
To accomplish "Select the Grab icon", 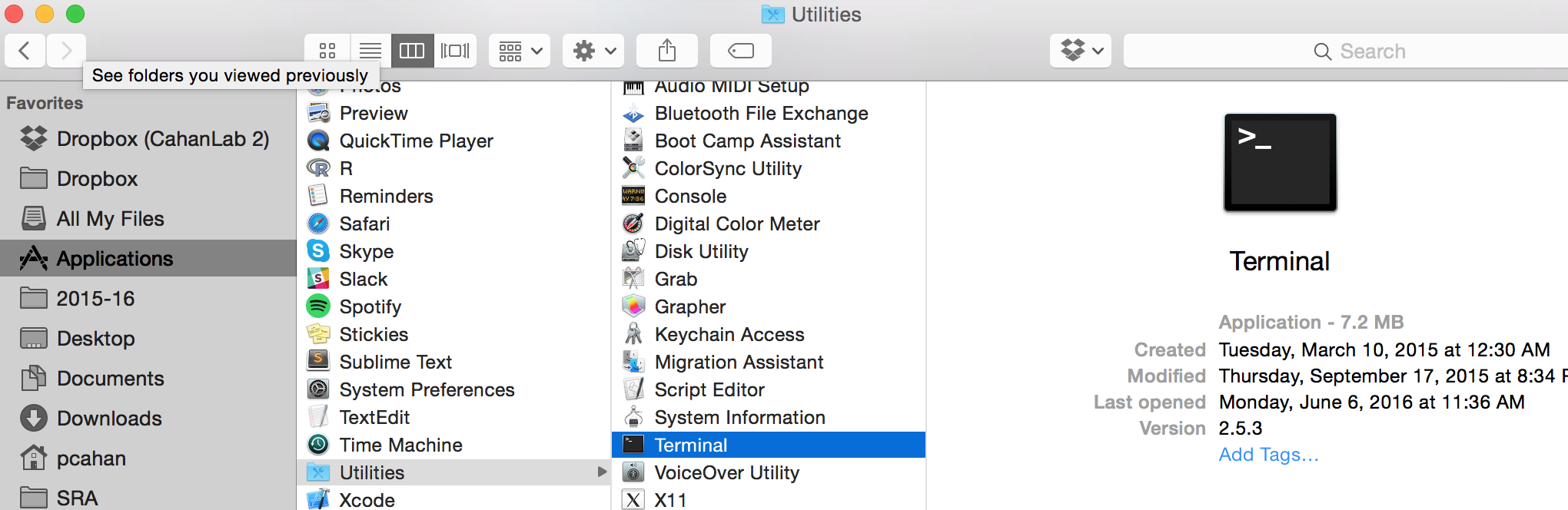I will pyautogui.click(x=633, y=279).
